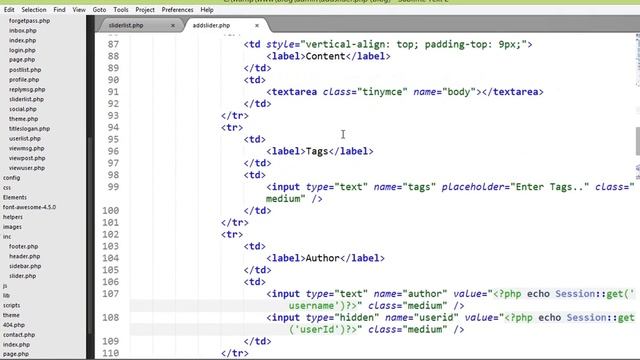Viewport: 640px width, 360px height.
Task: Open profile.php in the sidebar
Action: coord(24,79)
